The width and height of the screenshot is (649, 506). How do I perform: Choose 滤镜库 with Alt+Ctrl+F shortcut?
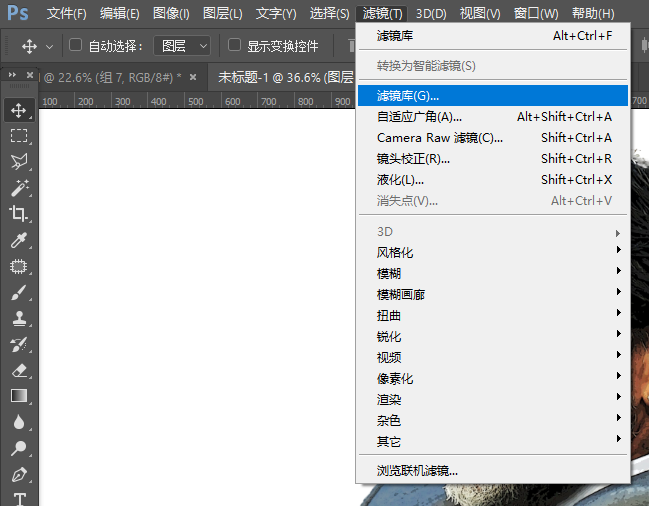pyautogui.click(x=493, y=36)
